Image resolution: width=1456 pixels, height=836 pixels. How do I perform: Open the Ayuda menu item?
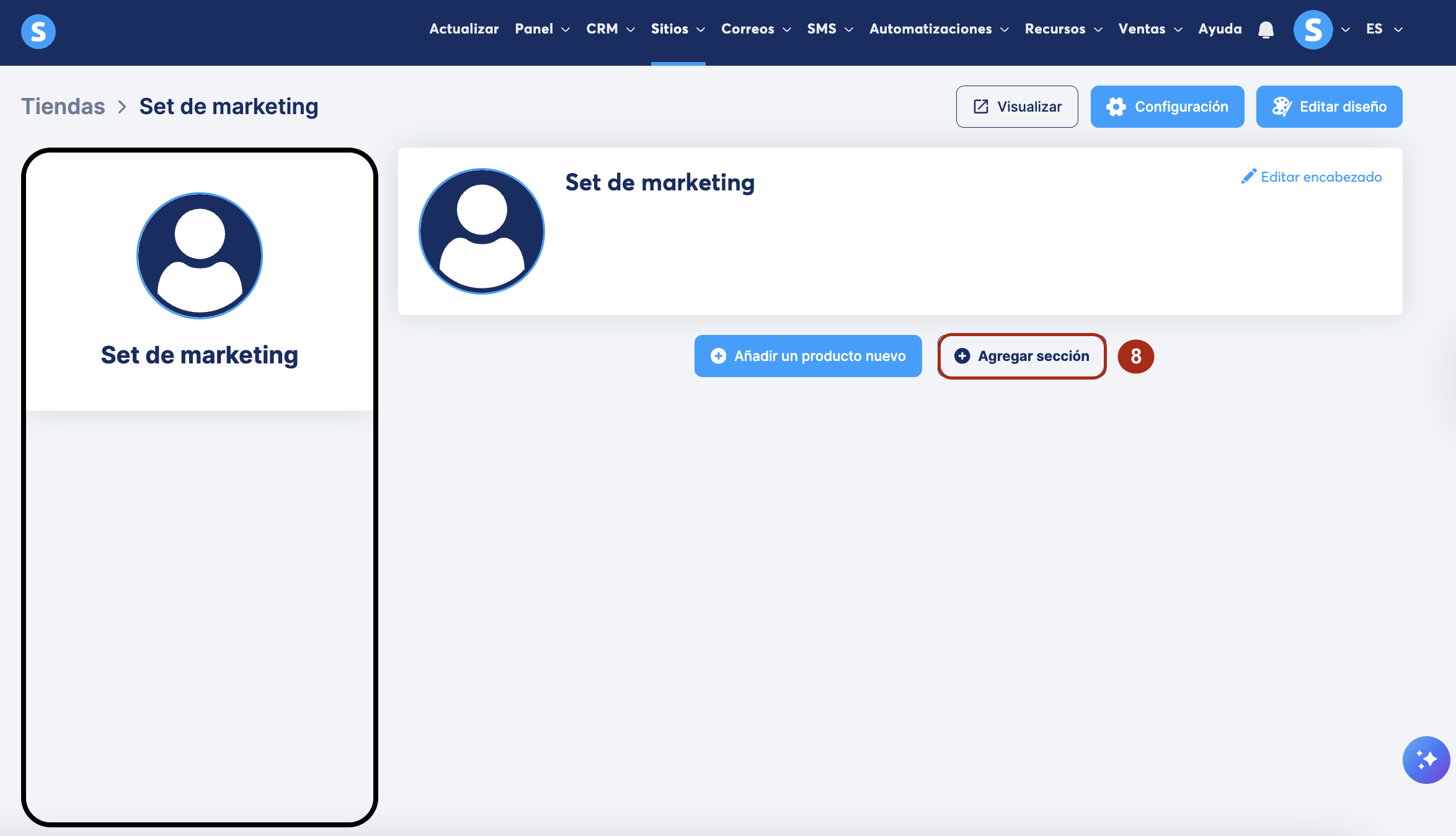pos(1220,29)
